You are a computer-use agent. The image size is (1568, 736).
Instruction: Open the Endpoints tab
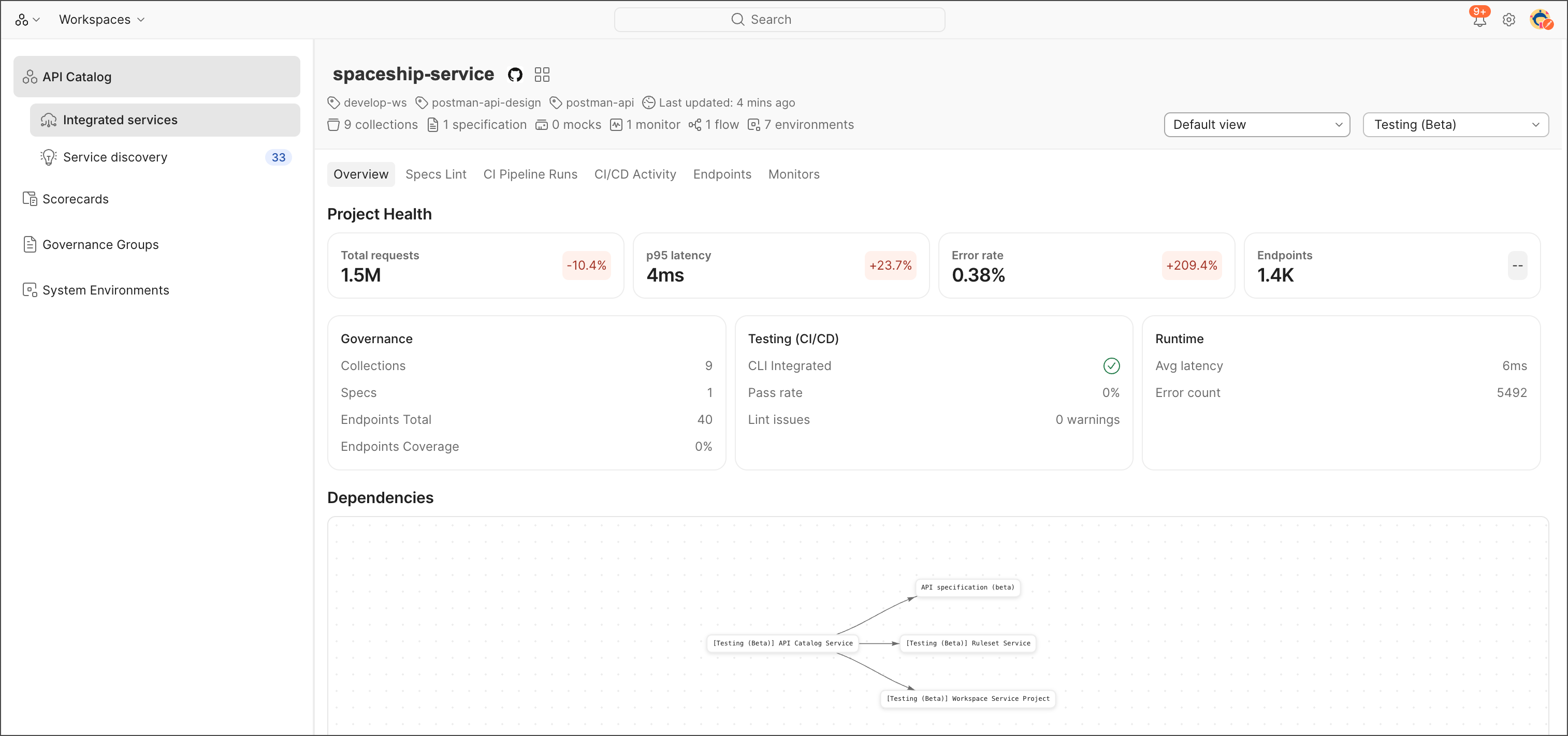tap(722, 174)
